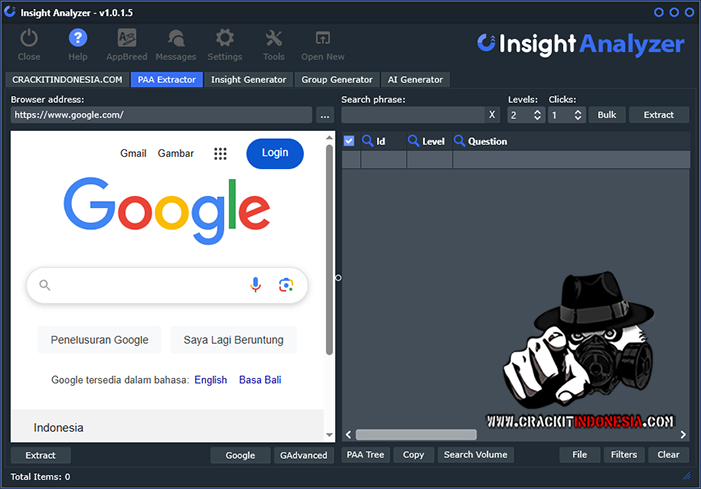
Task: Toggle the select-all checkbox in results header
Action: point(349,141)
